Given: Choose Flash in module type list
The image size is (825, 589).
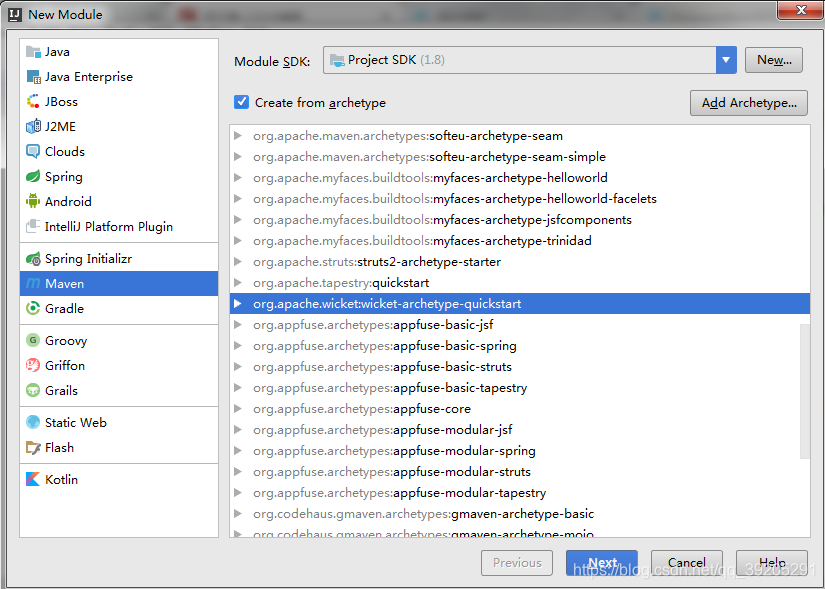Looking at the screenshot, I should coord(119,447).
